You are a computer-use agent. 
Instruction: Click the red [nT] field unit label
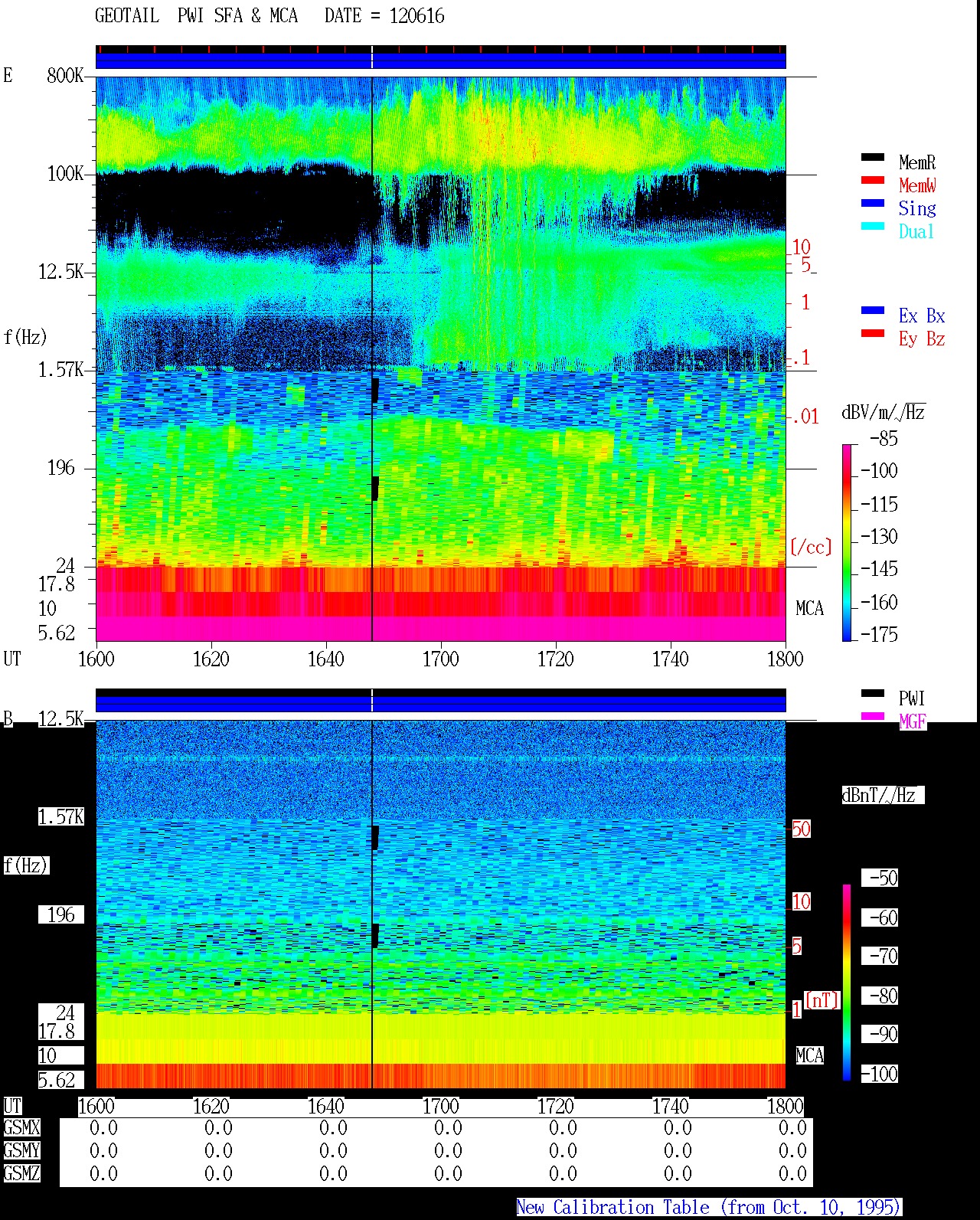pos(822,999)
